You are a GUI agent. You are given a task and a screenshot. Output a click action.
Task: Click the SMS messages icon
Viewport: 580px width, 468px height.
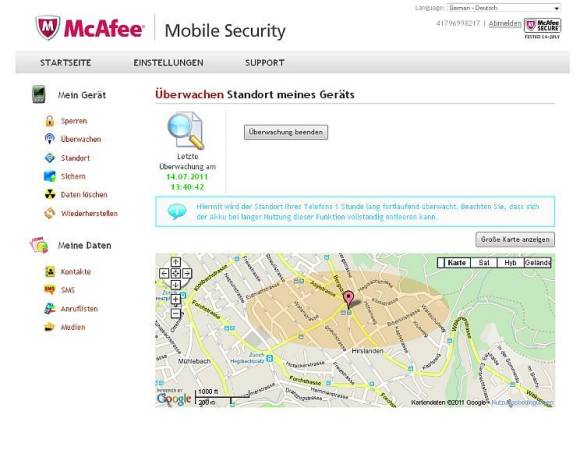click(50, 290)
